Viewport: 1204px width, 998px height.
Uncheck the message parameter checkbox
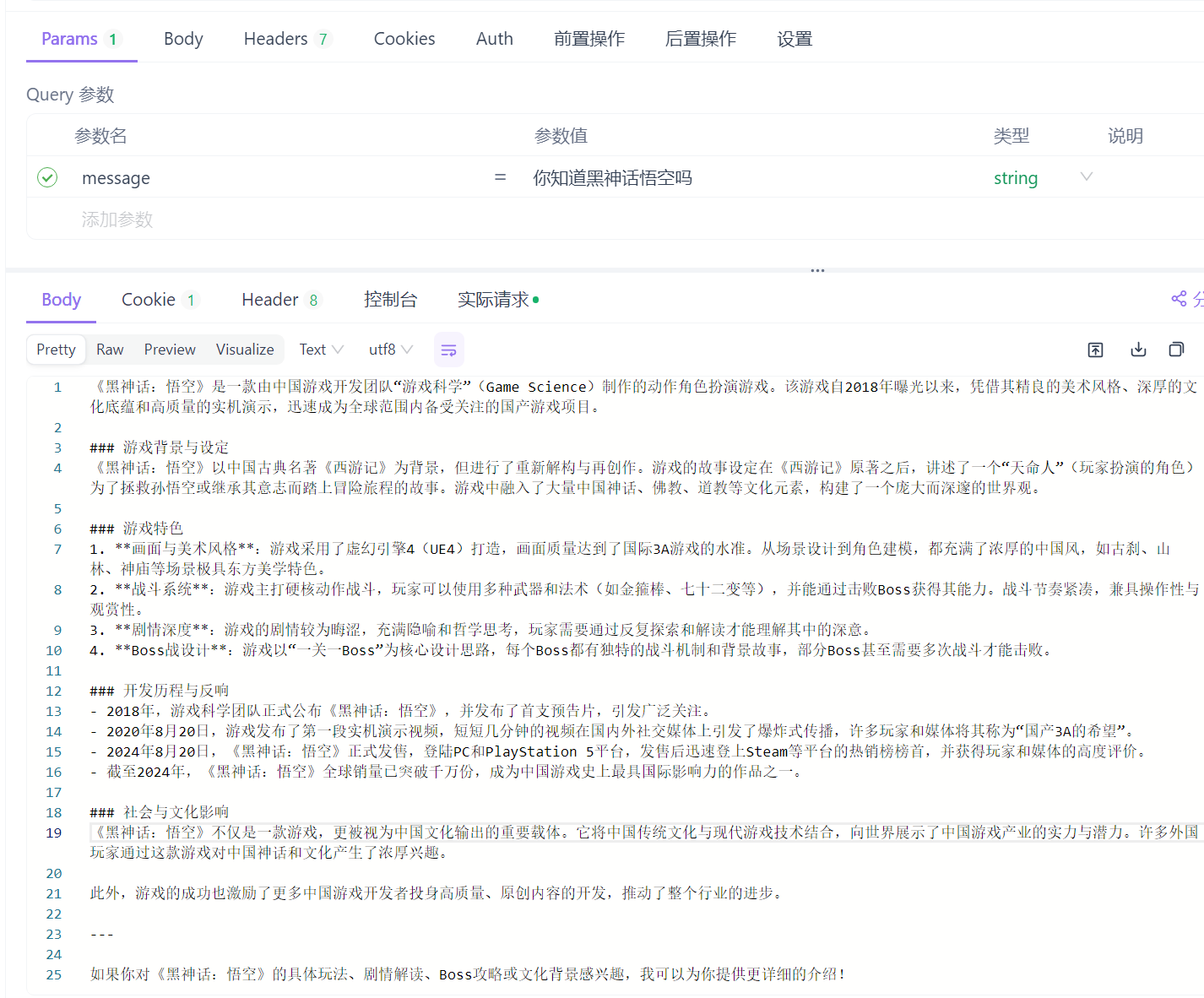click(x=47, y=177)
